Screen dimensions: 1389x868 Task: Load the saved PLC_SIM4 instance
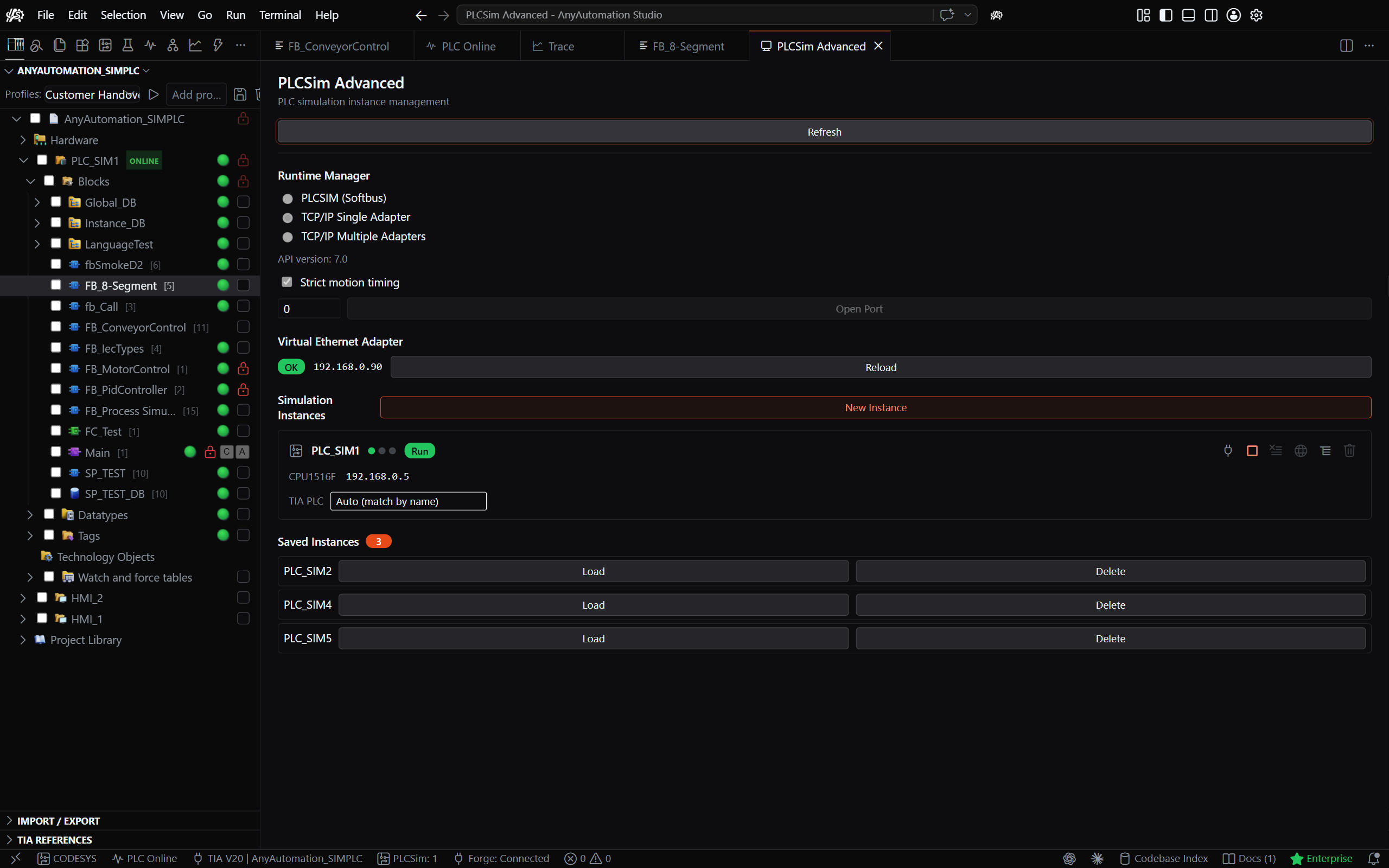[594, 604]
